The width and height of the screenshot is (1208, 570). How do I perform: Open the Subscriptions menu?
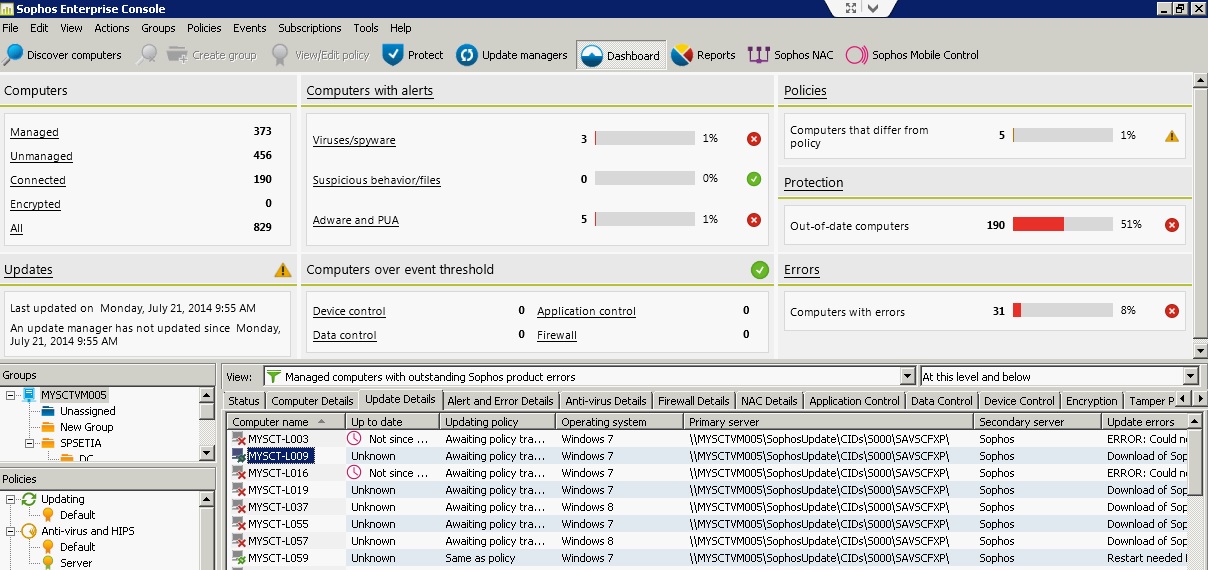click(x=309, y=28)
